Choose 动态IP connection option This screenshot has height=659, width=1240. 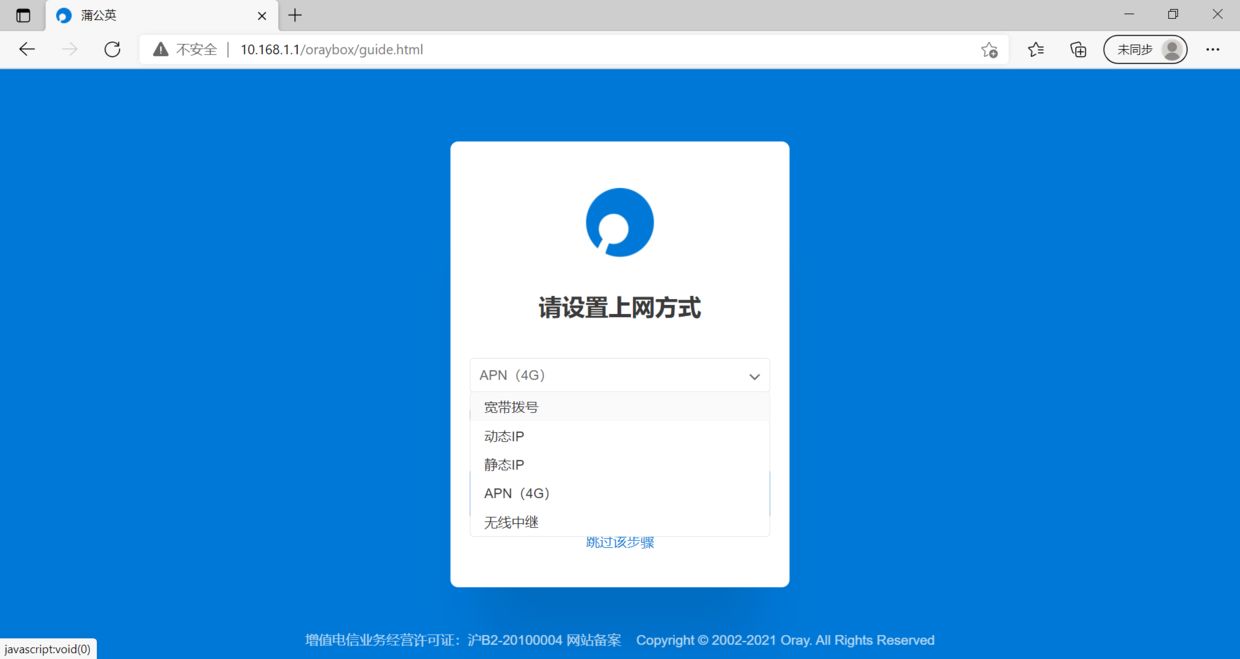pyautogui.click(x=504, y=436)
